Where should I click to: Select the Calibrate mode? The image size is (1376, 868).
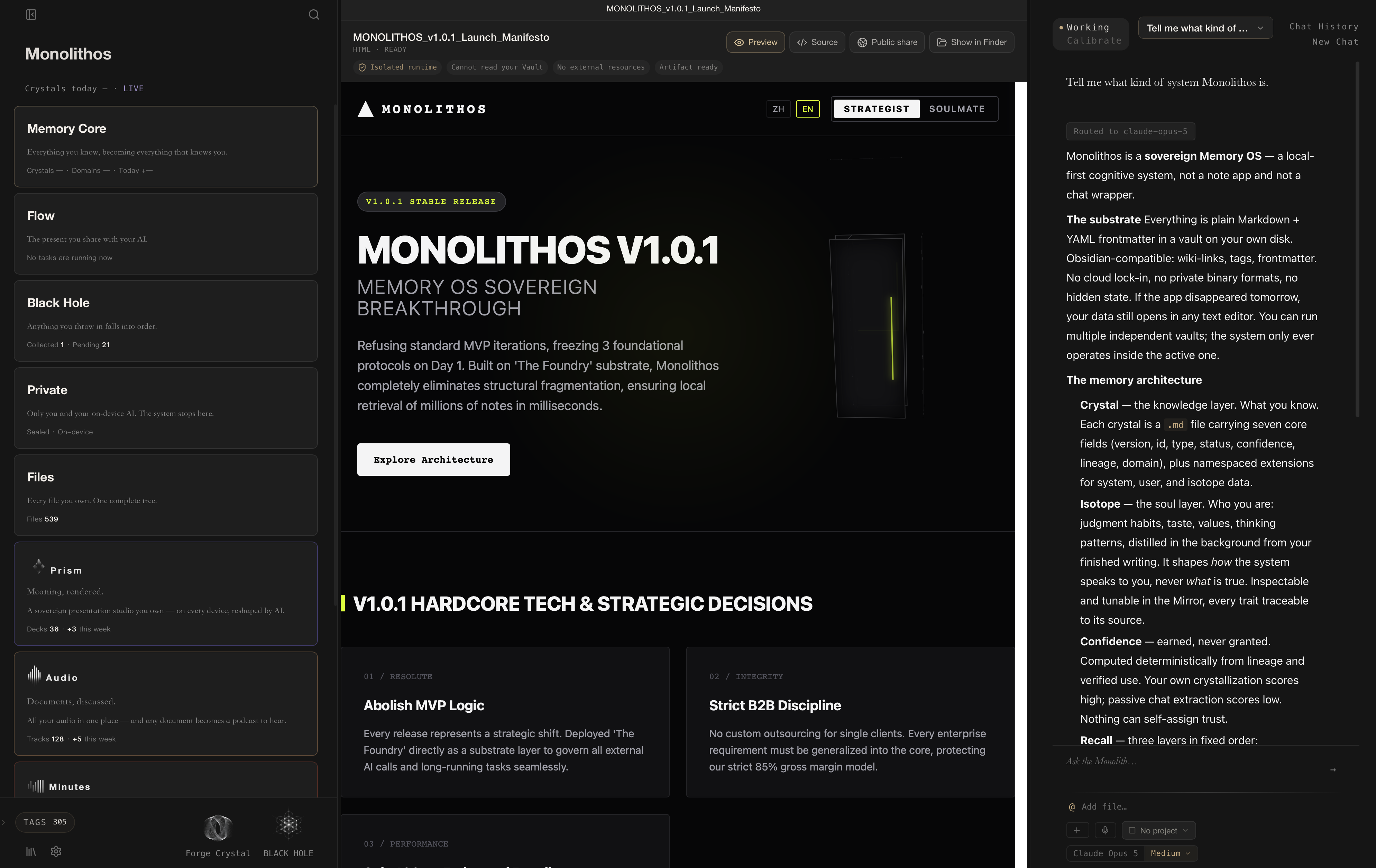click(1094, 40)
